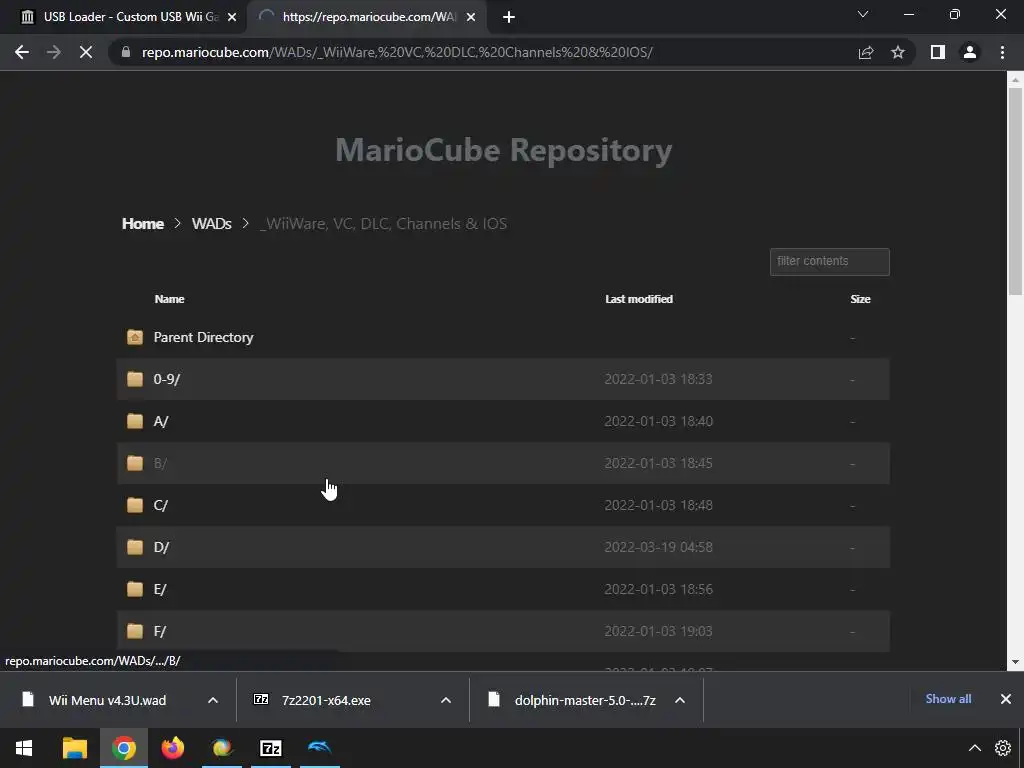Image resolution: width=1024 pixels, height=768 pixels.
Task: Open downloaded 7z2201-x64.exe
Action: [326, 700]
